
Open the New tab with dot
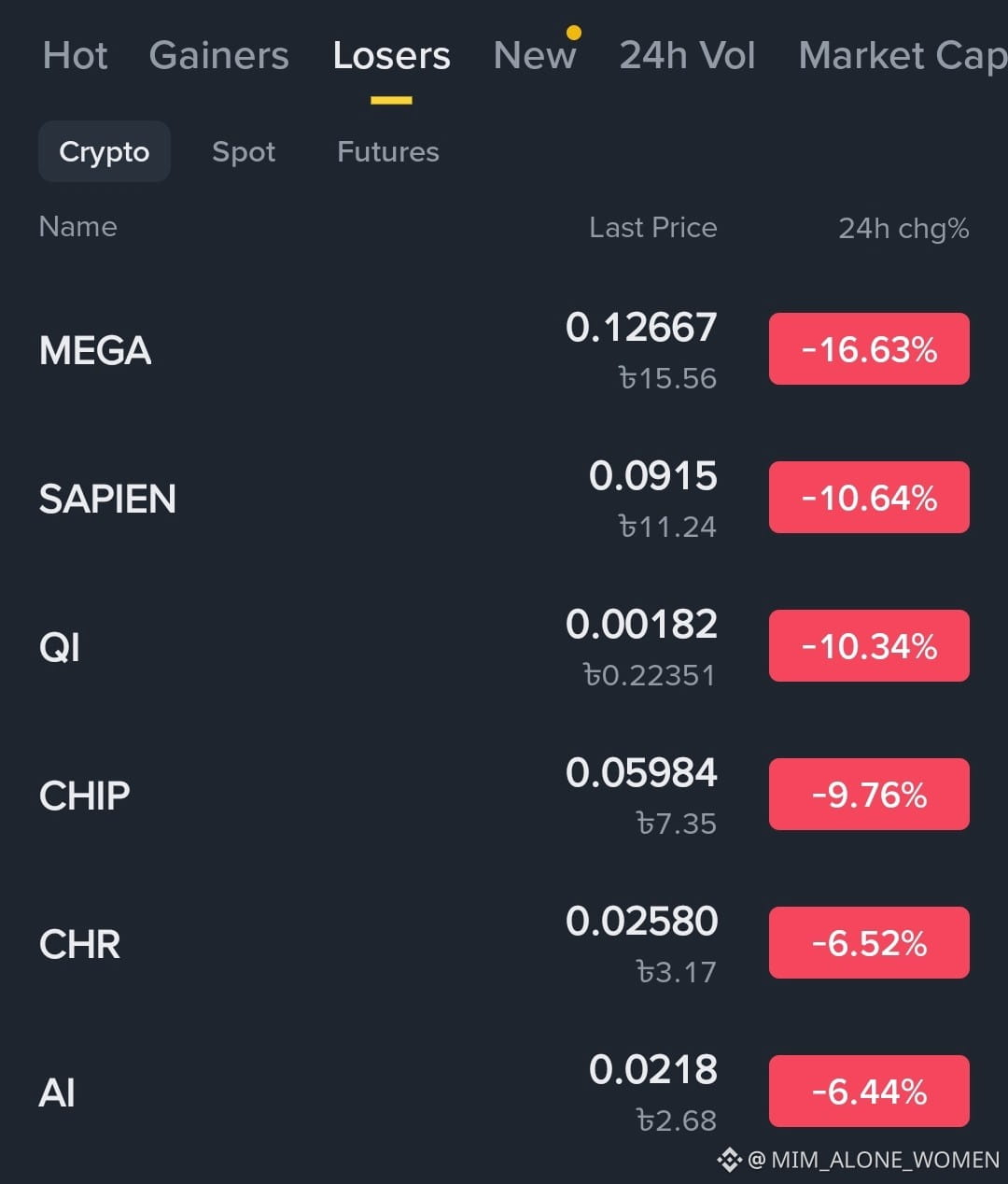[x=536, y=54]
